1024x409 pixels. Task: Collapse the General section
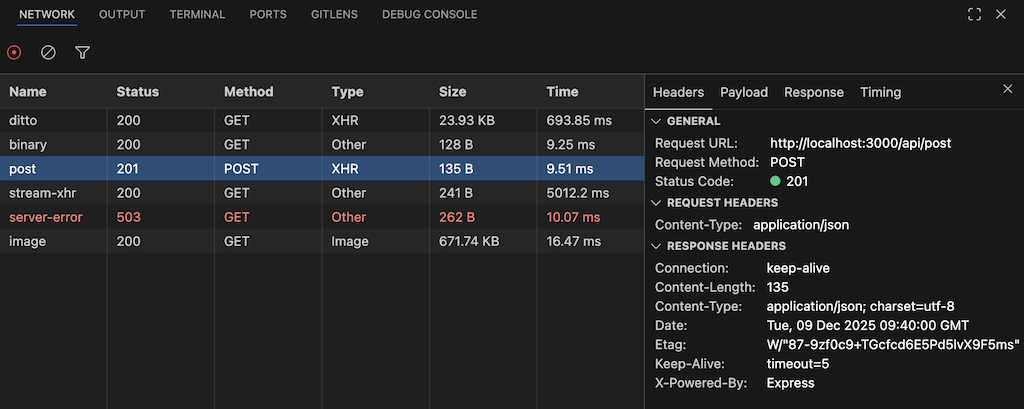coord(657,120)
